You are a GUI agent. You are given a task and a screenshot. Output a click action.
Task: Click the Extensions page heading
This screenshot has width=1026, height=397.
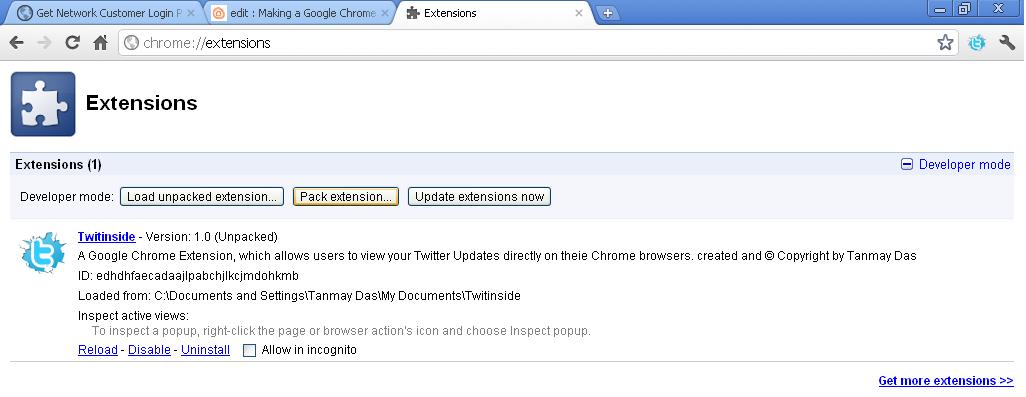141,103
